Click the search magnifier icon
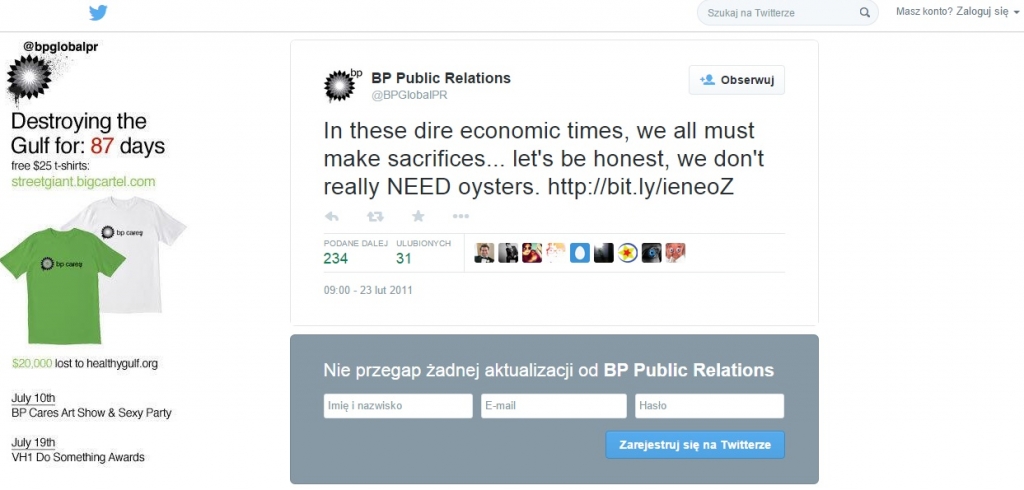 point(864,13)
